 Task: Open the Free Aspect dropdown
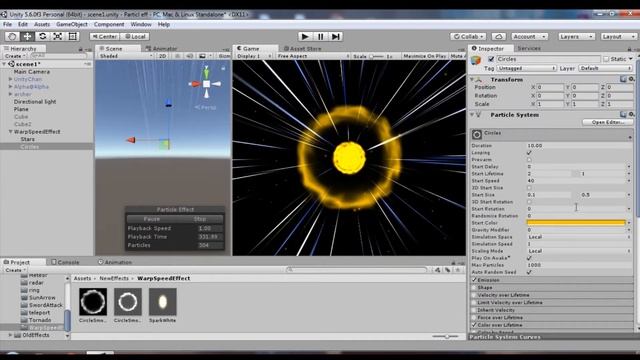(x=313, y=56)
